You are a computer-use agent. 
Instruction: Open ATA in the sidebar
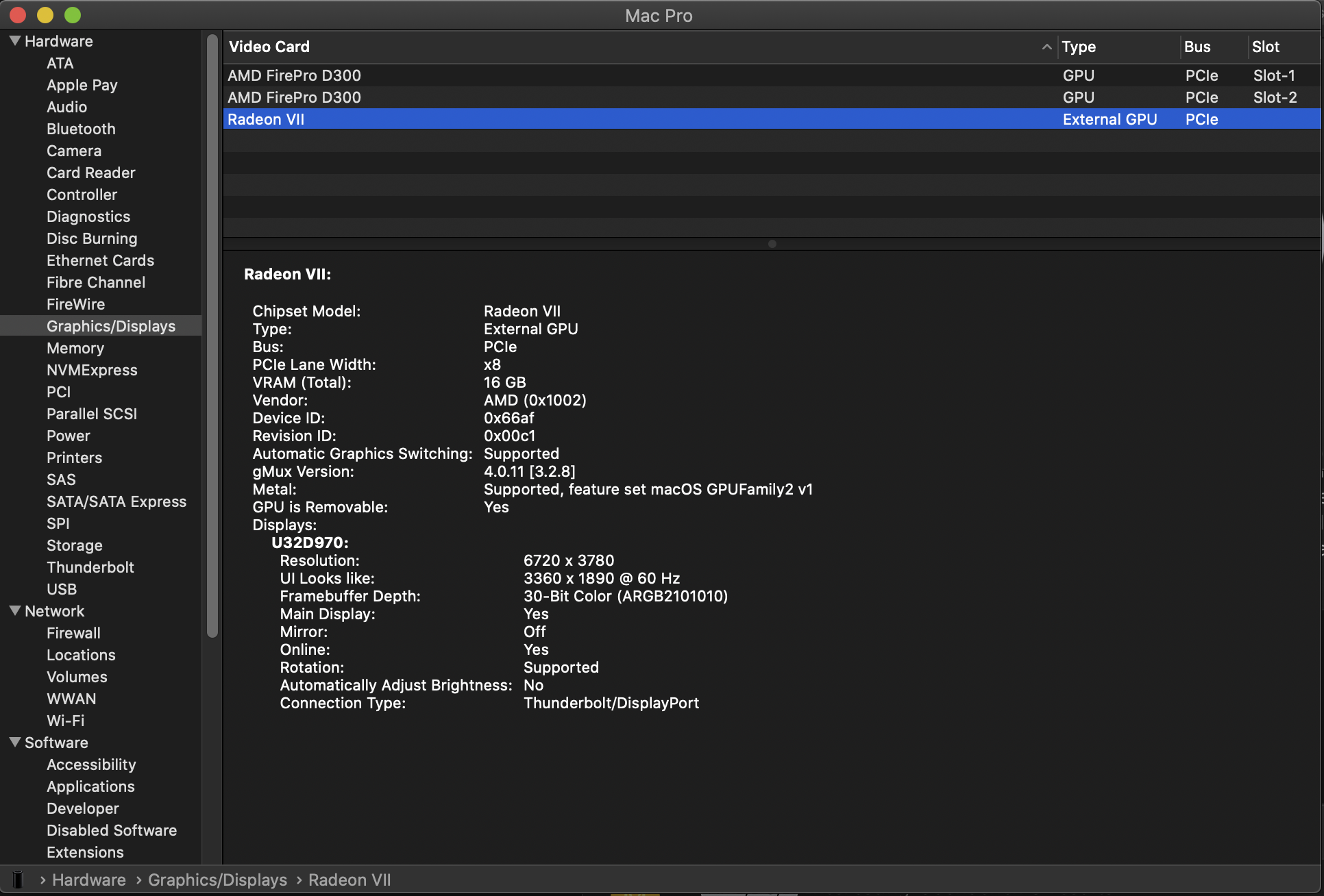tap(60, 63)
